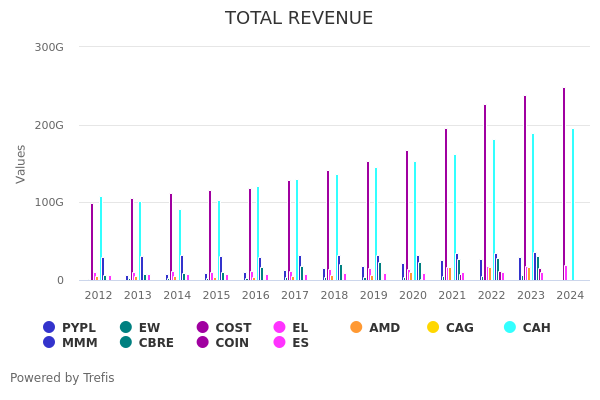Toggle the EL series legend text
Image resolution: width=600 pixels, height=400 pixels.
(x=300, y=327)
